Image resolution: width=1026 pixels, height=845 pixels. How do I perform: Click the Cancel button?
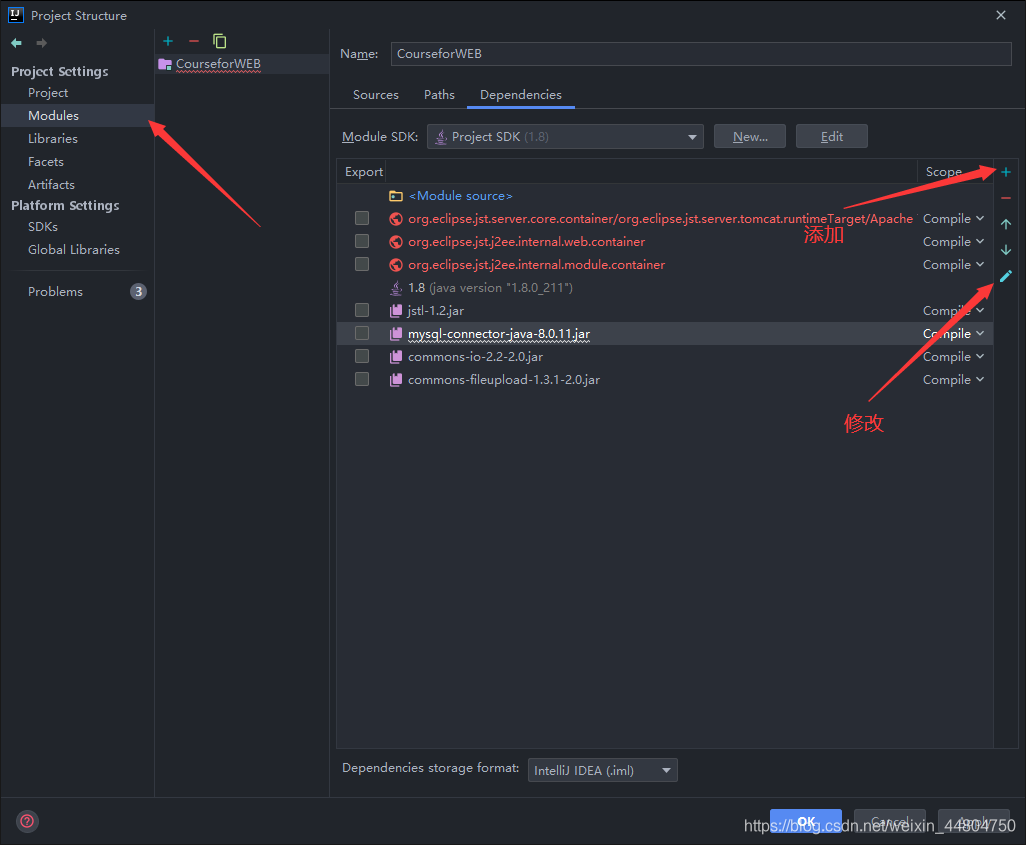pyautogui.click(x=890, y=821)
